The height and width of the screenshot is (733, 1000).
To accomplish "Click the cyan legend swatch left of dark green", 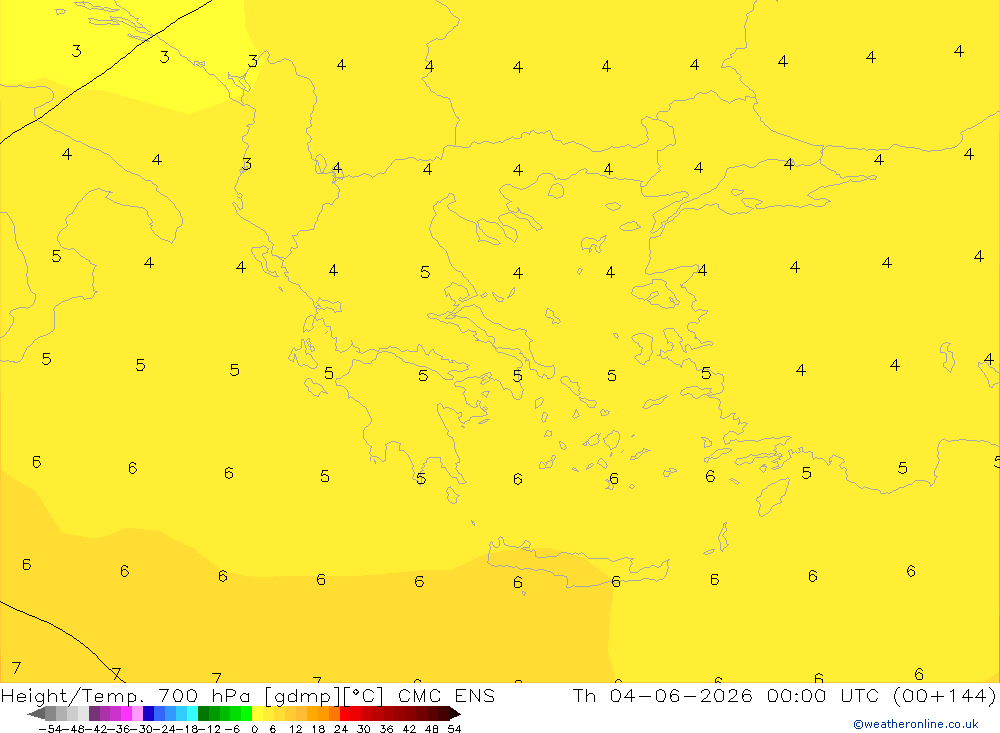I will 192,714.
